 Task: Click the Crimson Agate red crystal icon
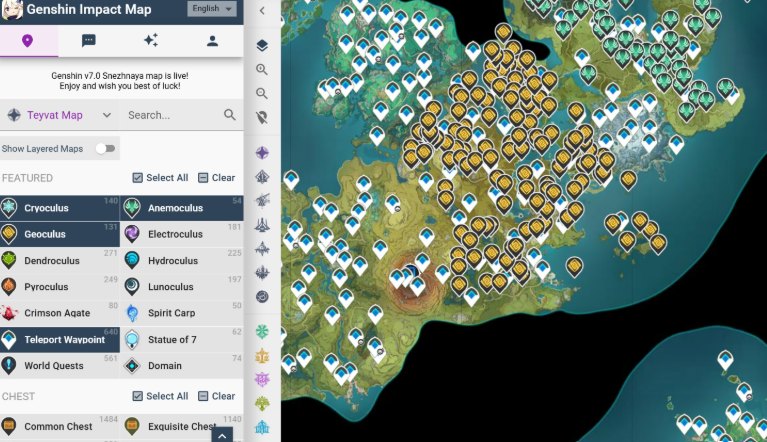click(x=9, y=313)
